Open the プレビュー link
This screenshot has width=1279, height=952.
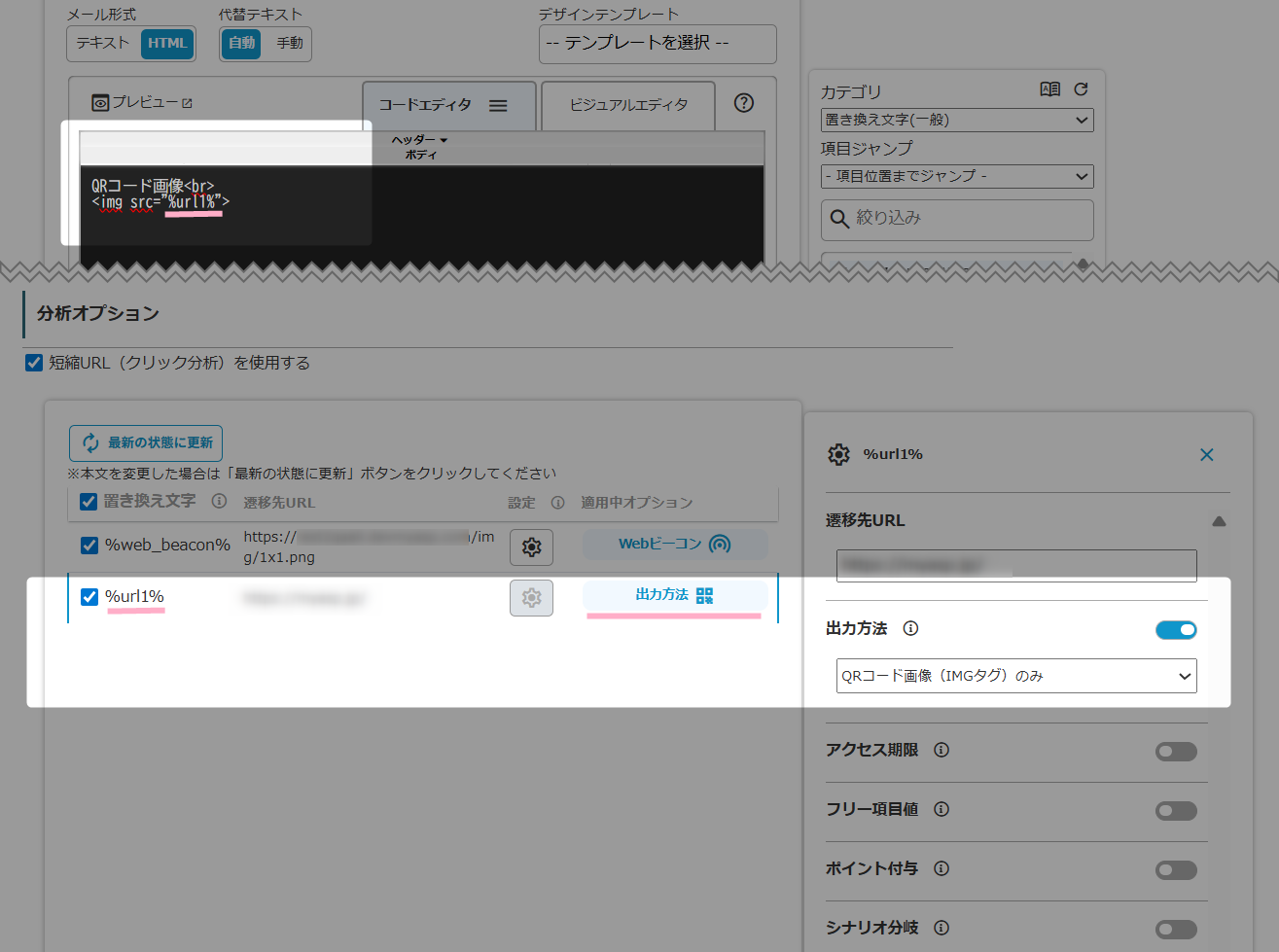[x=143, y=102]
